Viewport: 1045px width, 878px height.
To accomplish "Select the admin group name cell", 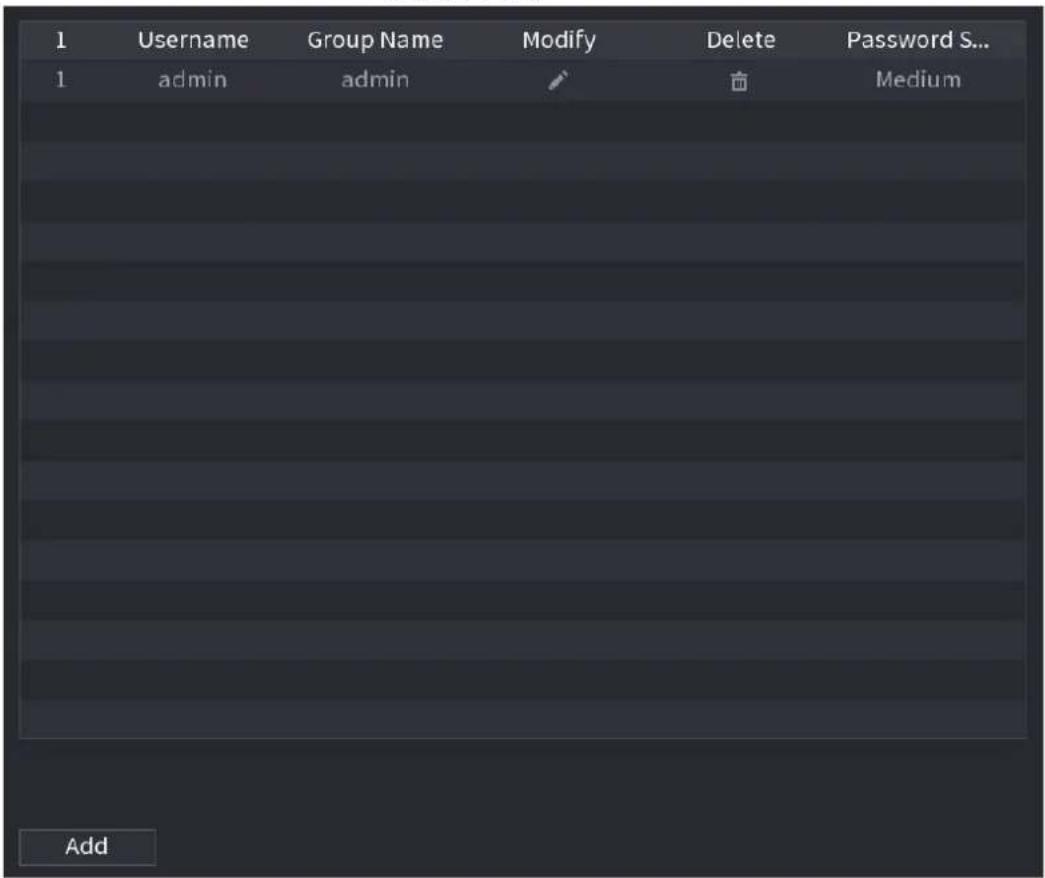I will [375, 80].
